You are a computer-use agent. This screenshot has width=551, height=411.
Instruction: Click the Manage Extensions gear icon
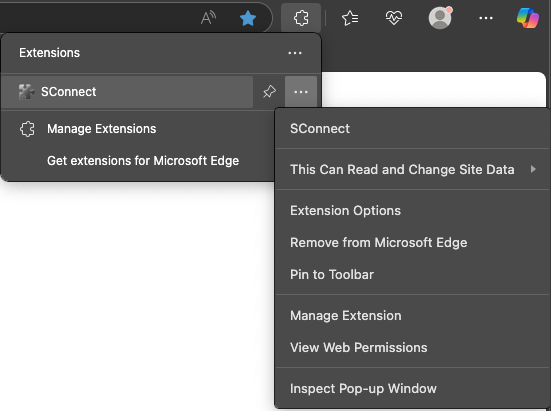point(27,129)
